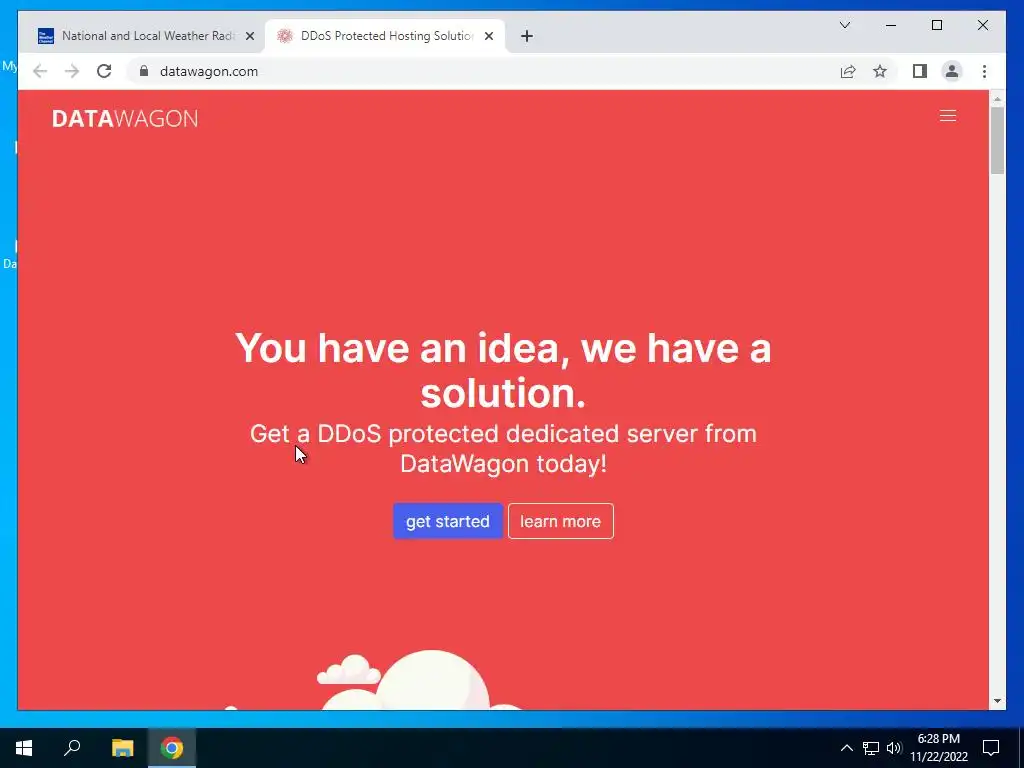The image size is (1024, 768).
Task: Click the DATAWAGON logo
Action: tap(125, 118)
